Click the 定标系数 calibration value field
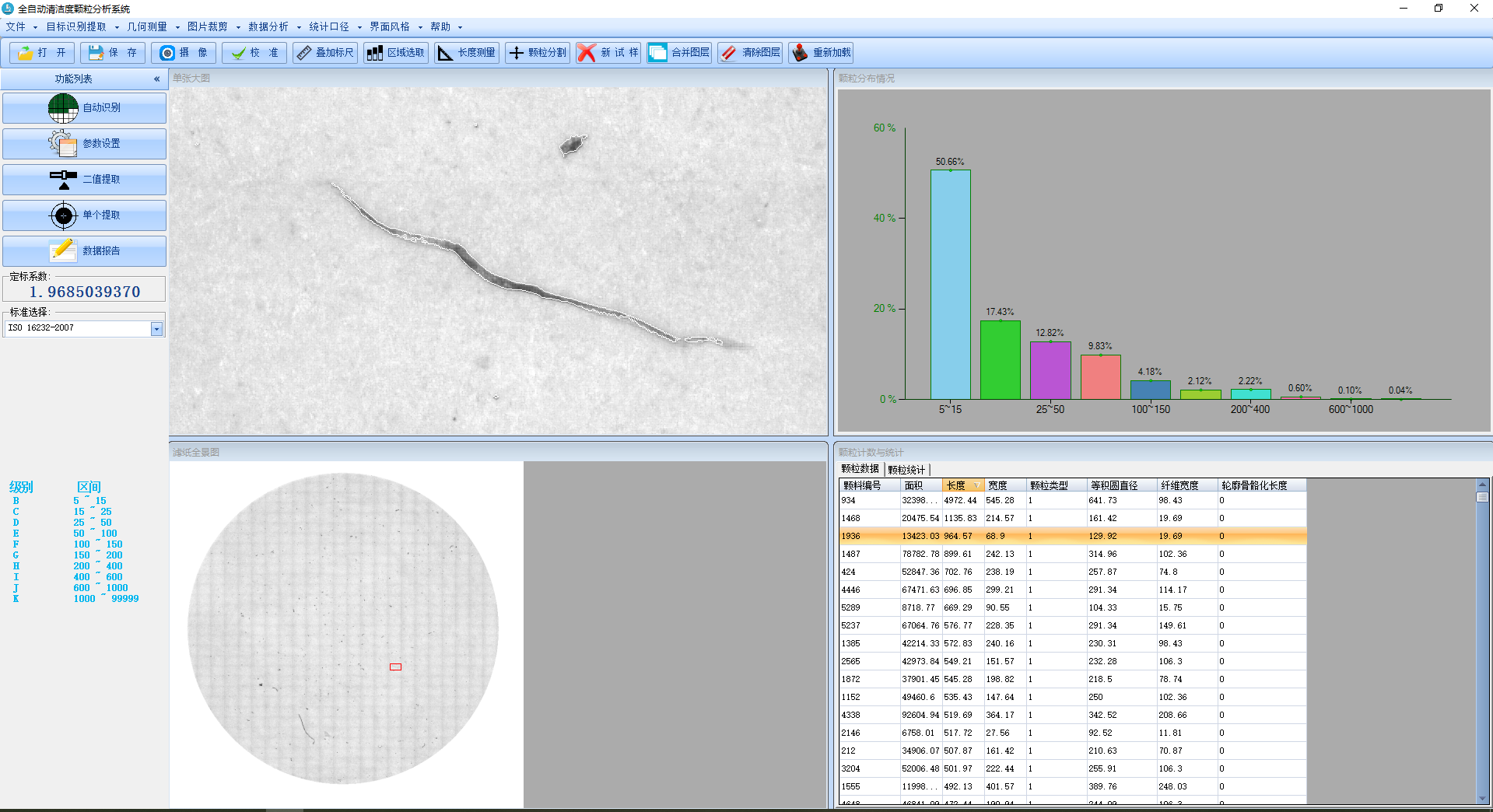This screenshot has width=1493, height=812. coord(84,292)
